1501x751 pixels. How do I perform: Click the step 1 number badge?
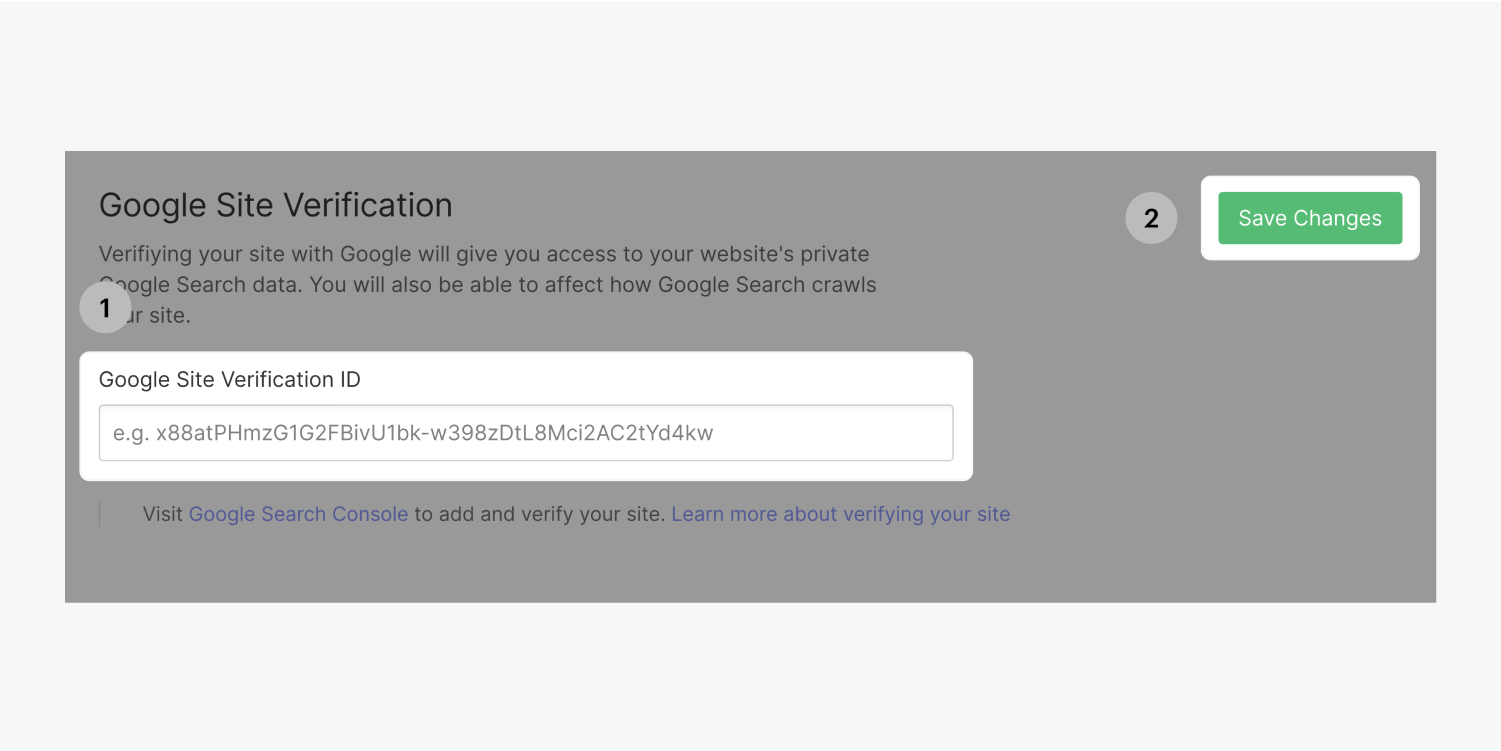tap(105, 308)
